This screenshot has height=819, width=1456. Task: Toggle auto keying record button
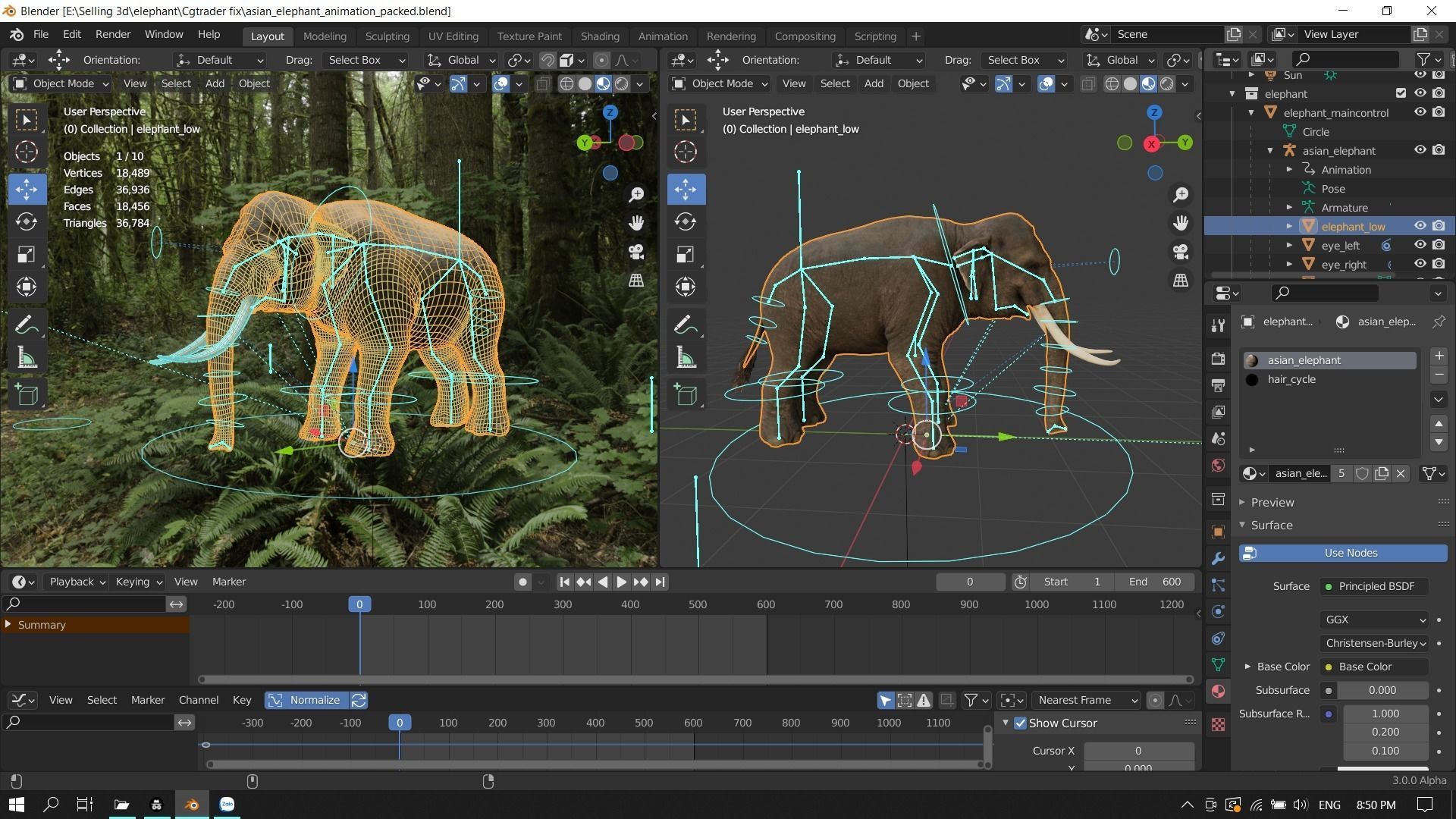(522, 582)
